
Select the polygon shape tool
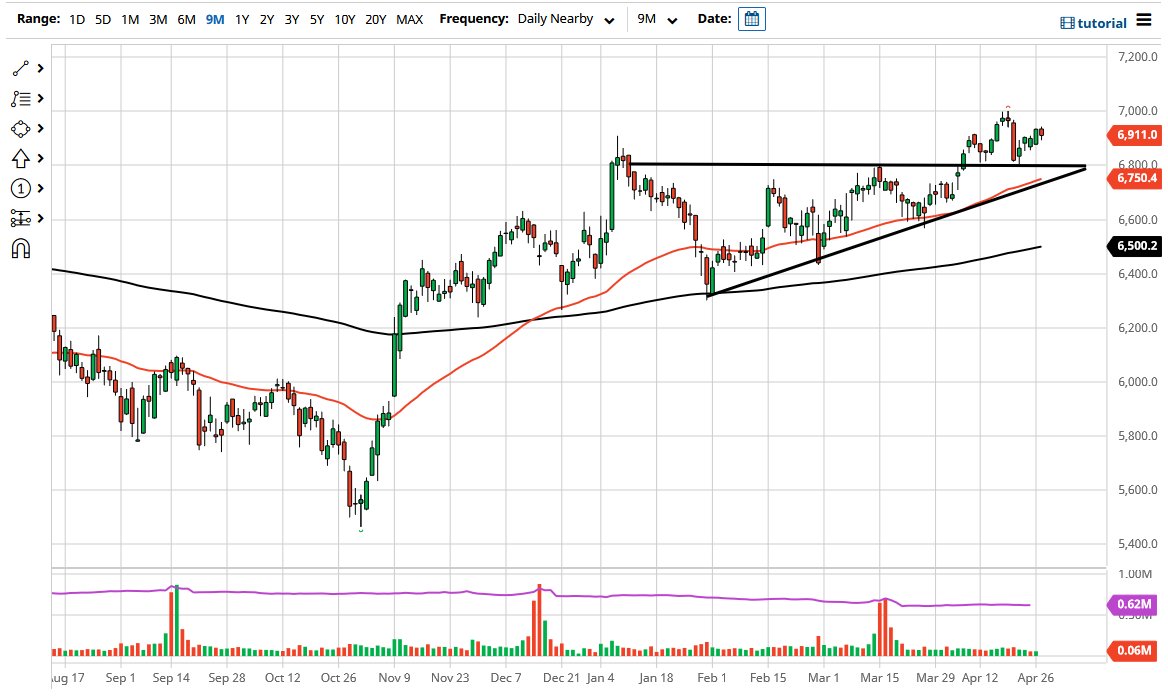(x=20, y=128)
